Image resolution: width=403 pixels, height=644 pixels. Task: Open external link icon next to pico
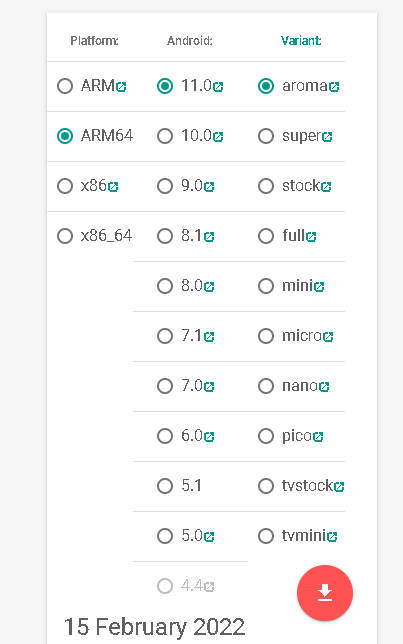click(x=318, y=437)
